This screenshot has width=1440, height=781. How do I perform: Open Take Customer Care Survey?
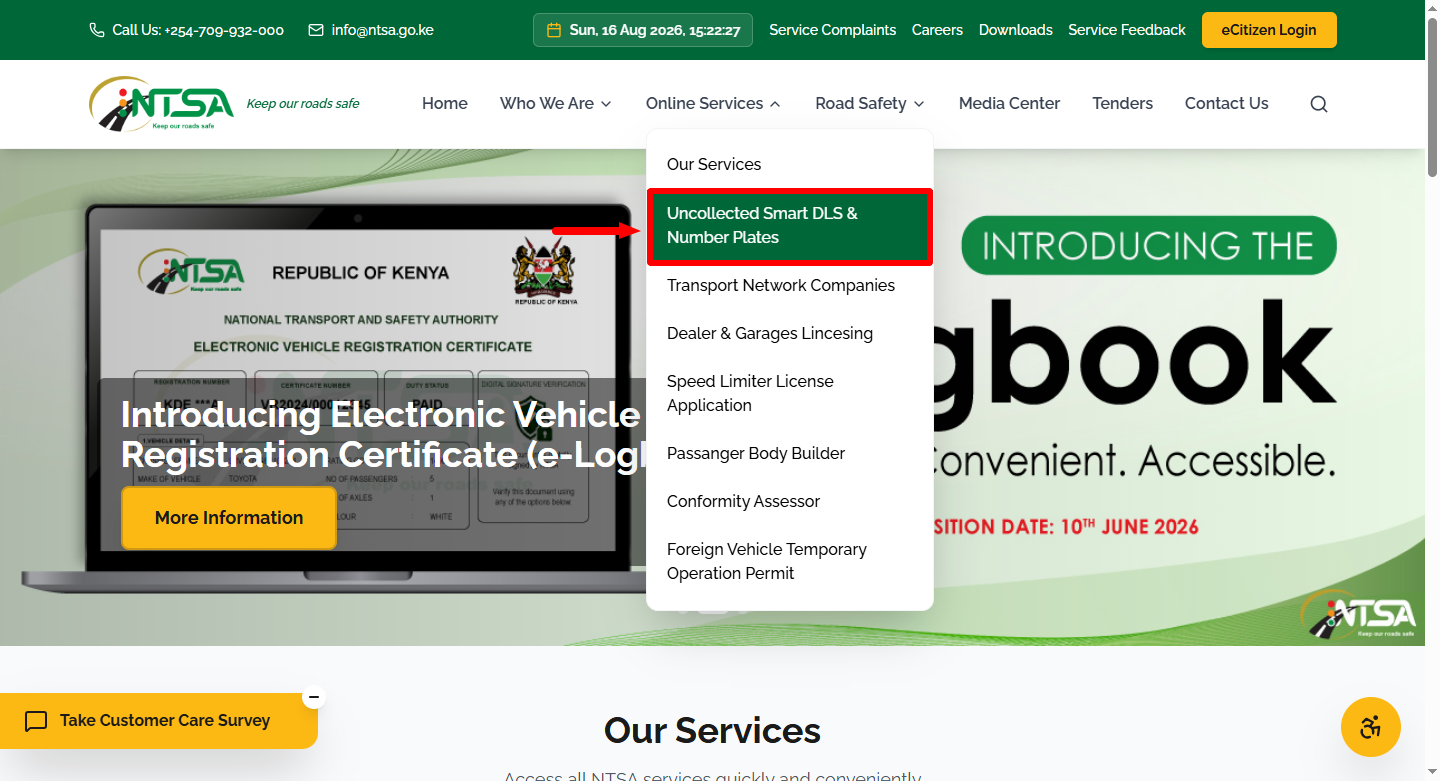(159, 721)
